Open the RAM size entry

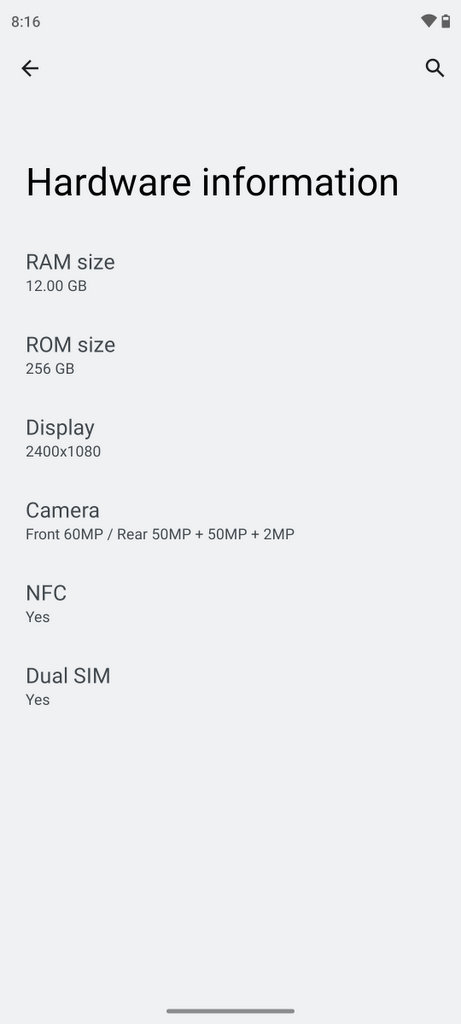[x=230, y=273]
